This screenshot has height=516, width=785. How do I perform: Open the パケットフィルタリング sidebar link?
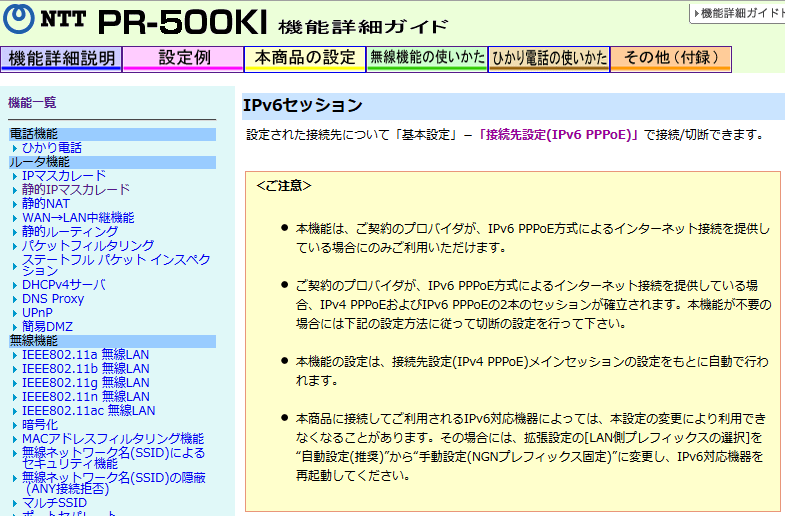[x=88, y=246]
